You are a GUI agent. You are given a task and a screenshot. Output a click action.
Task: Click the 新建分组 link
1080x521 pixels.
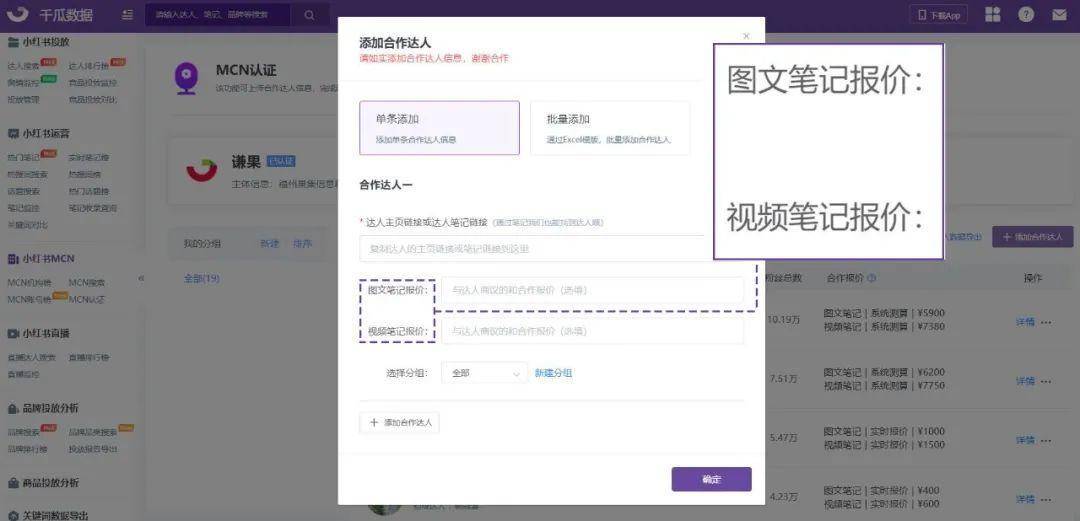point(553,373)
